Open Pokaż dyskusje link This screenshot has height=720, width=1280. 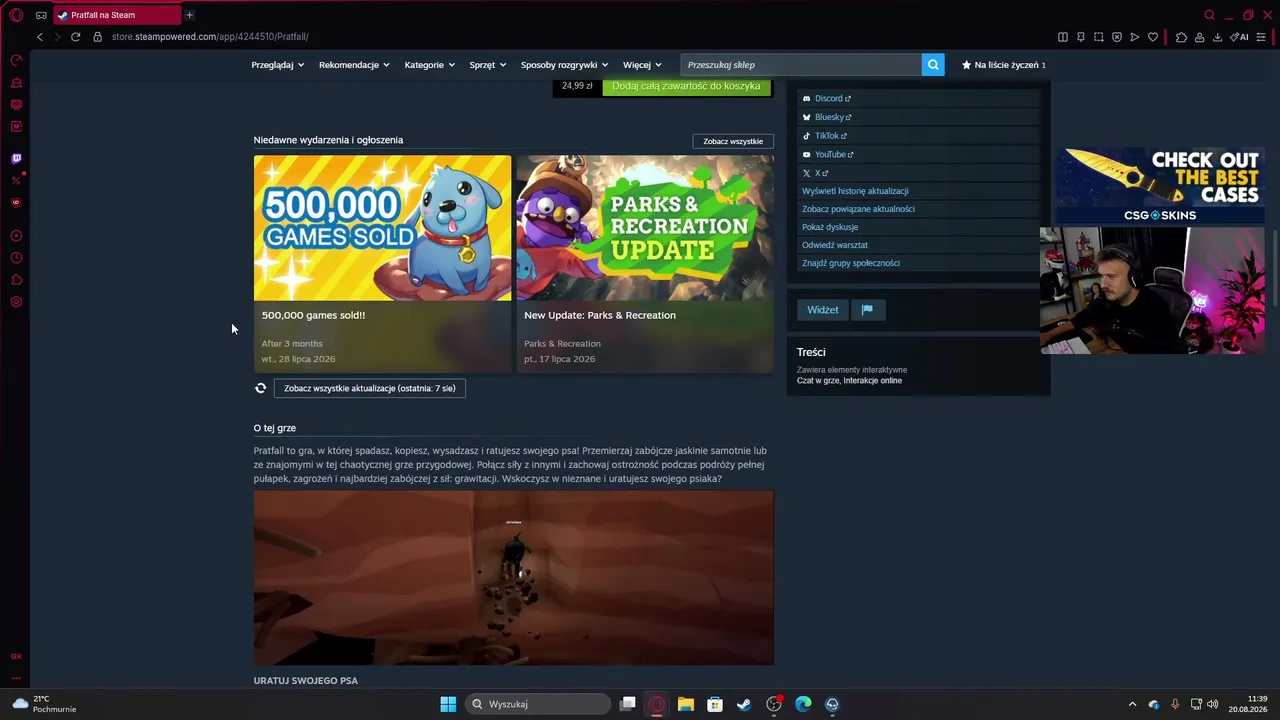click(x=830, y=227)
